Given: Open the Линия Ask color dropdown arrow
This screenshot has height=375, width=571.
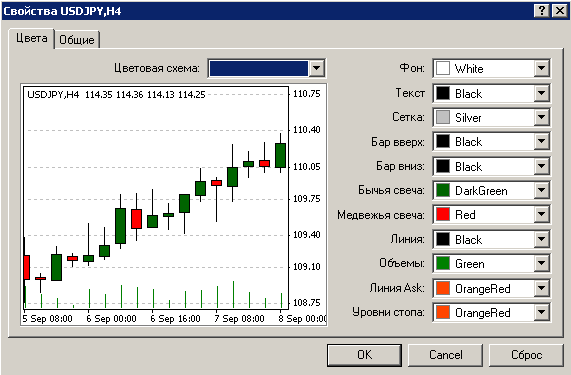Looking at the screenshot, I should click(x=541, y=288).
